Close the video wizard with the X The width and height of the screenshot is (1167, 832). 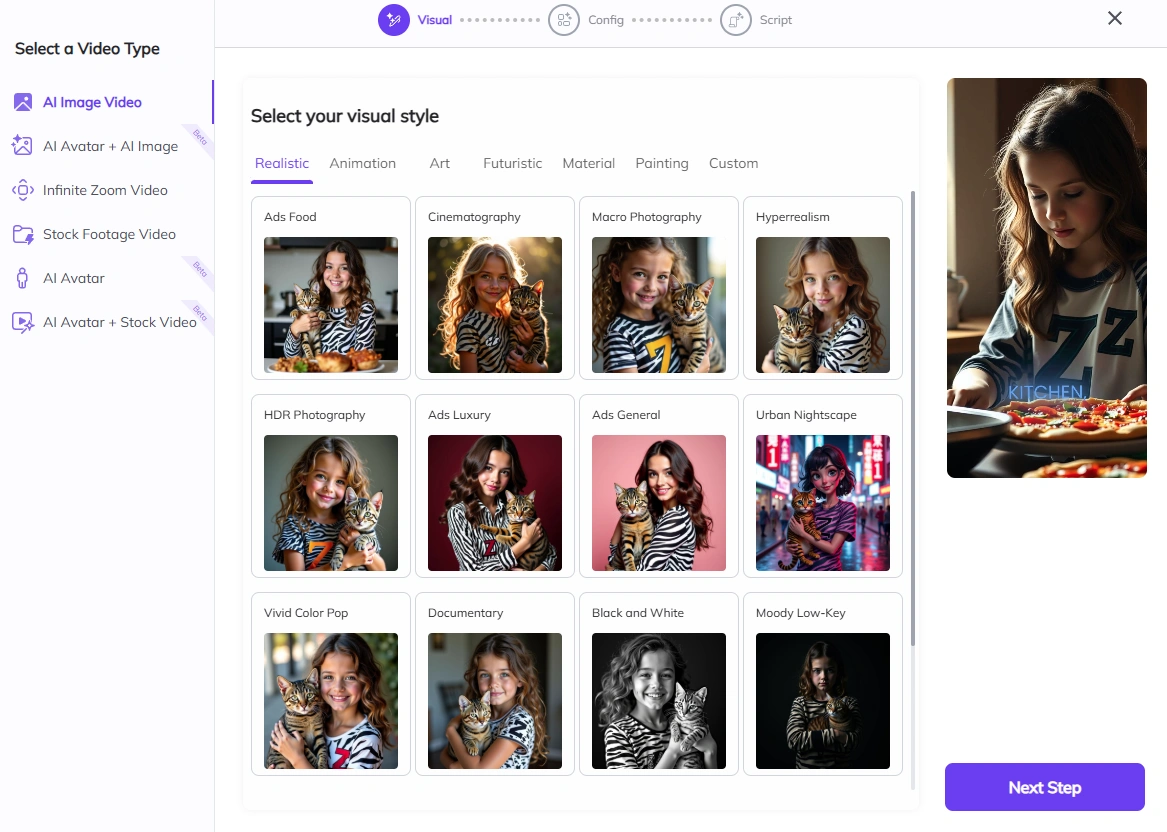click(x=1114, y=18)
